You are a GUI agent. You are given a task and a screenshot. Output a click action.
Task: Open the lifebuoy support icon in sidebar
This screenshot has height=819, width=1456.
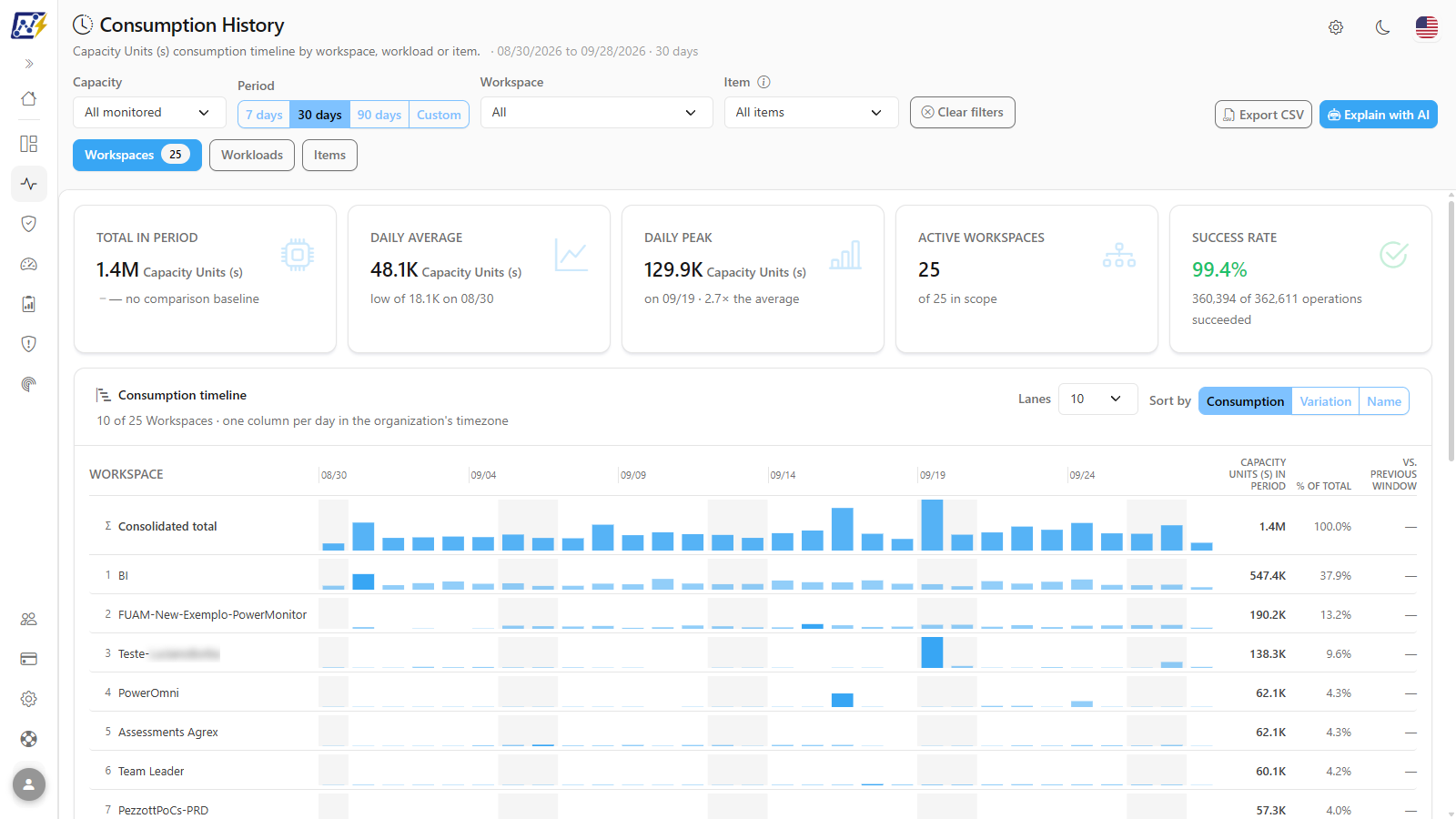pyautogui.click(x=29, y=739)
